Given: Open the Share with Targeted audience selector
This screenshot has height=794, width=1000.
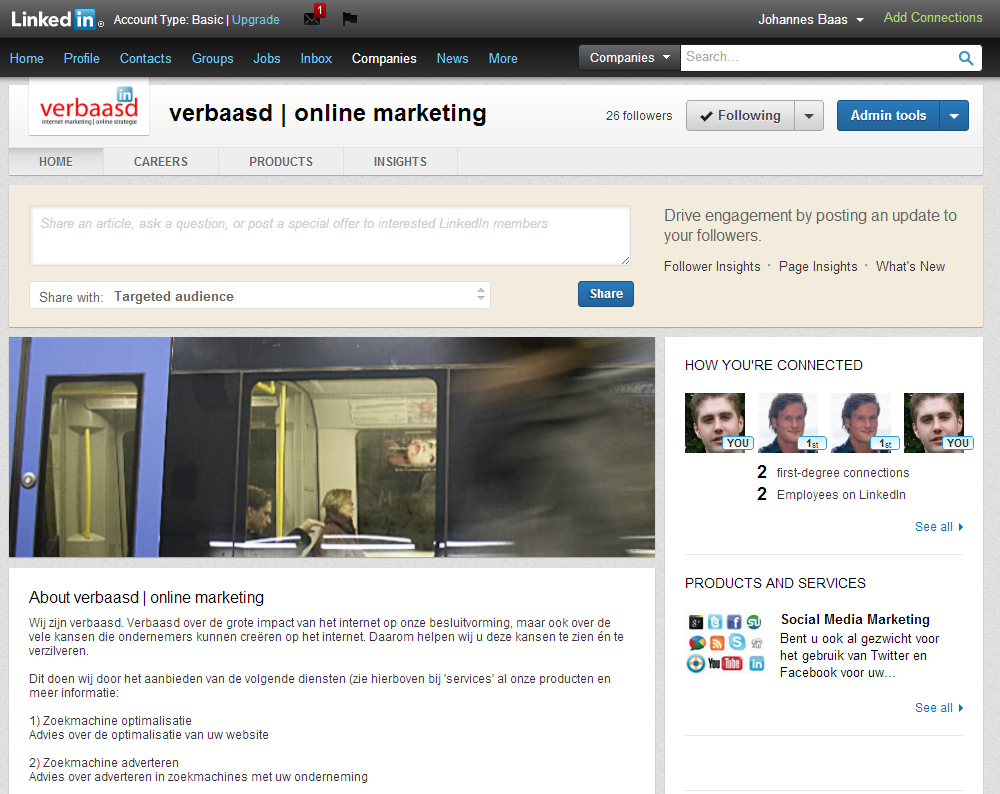Looking at the screenshot, I should point(260,296).
